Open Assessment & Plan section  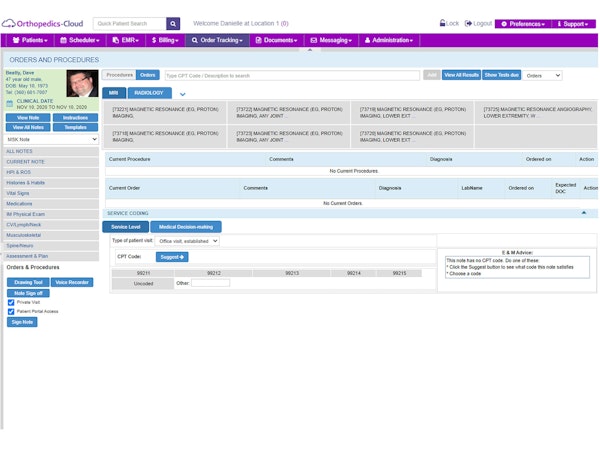click(51, 256)
